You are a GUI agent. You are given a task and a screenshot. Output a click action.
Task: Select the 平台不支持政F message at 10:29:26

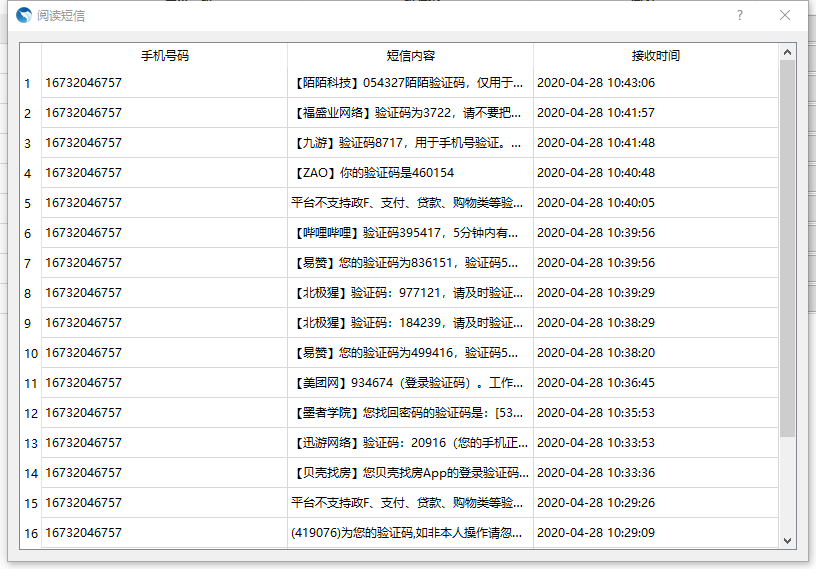[x=410, y=503]
